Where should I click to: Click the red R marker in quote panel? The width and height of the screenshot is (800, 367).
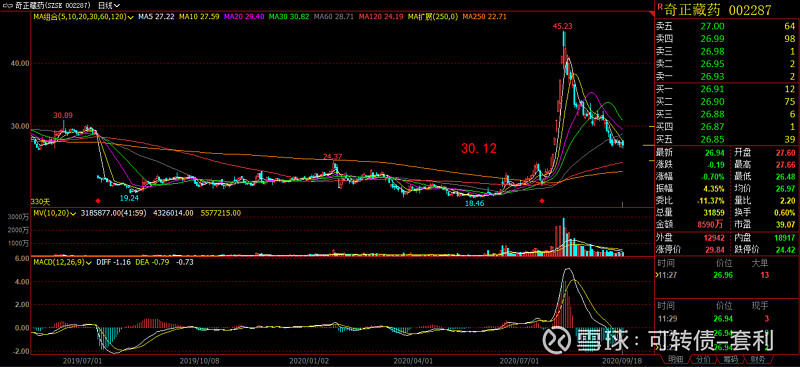pyautogui.click(x=660, y=7)
